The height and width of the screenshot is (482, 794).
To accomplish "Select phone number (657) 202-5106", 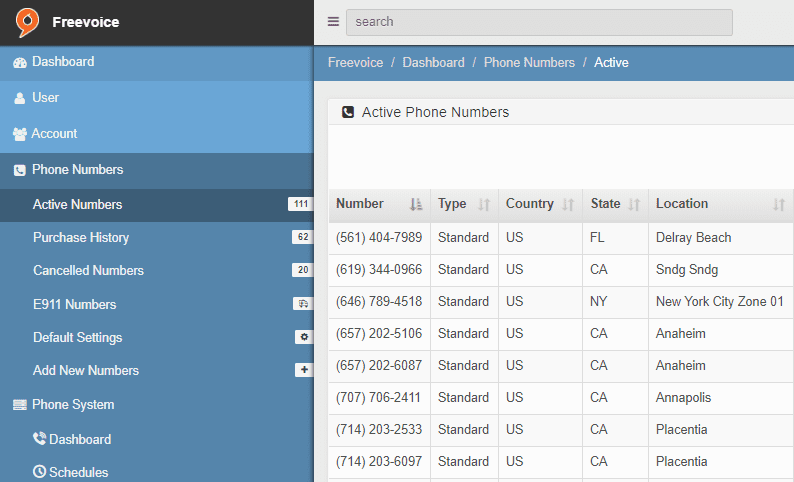I will (x=379, y=333).
